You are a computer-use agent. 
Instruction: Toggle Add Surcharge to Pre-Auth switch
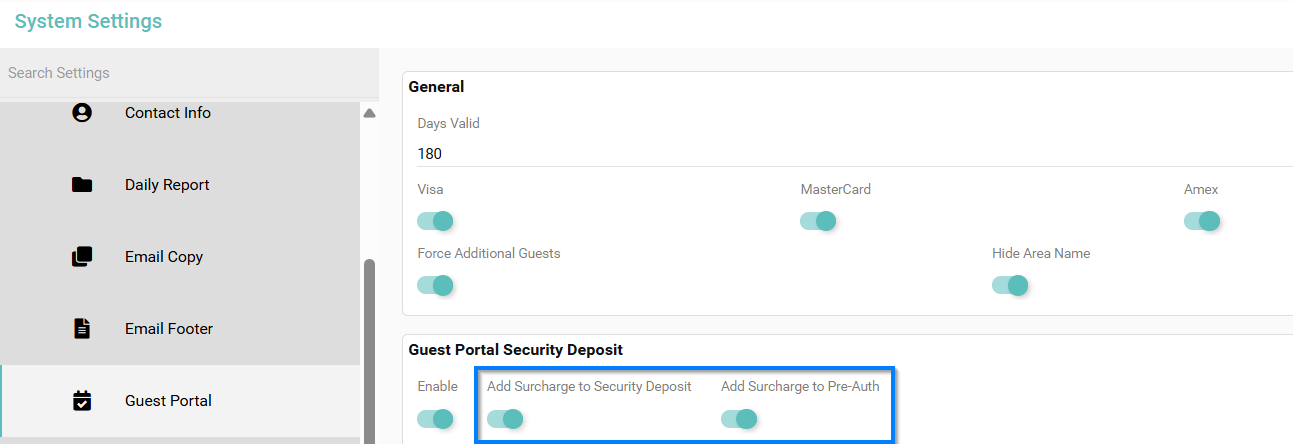point(740,418)
